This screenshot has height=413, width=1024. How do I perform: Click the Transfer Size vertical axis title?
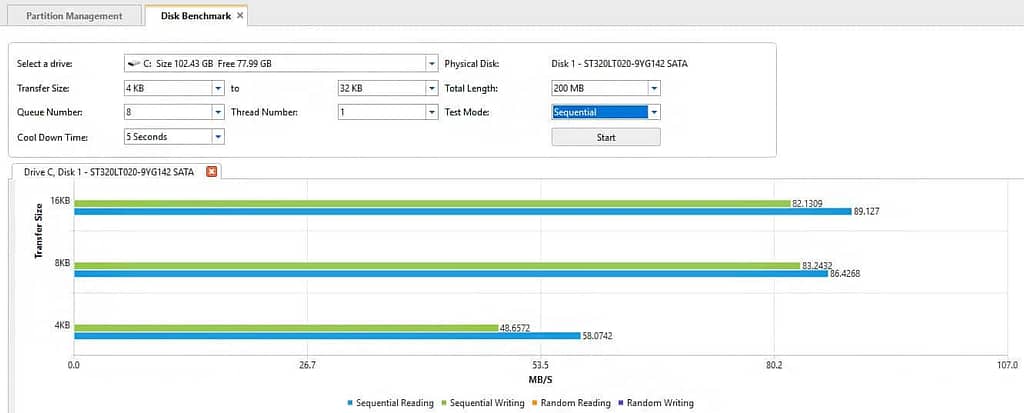coord(39,233)
